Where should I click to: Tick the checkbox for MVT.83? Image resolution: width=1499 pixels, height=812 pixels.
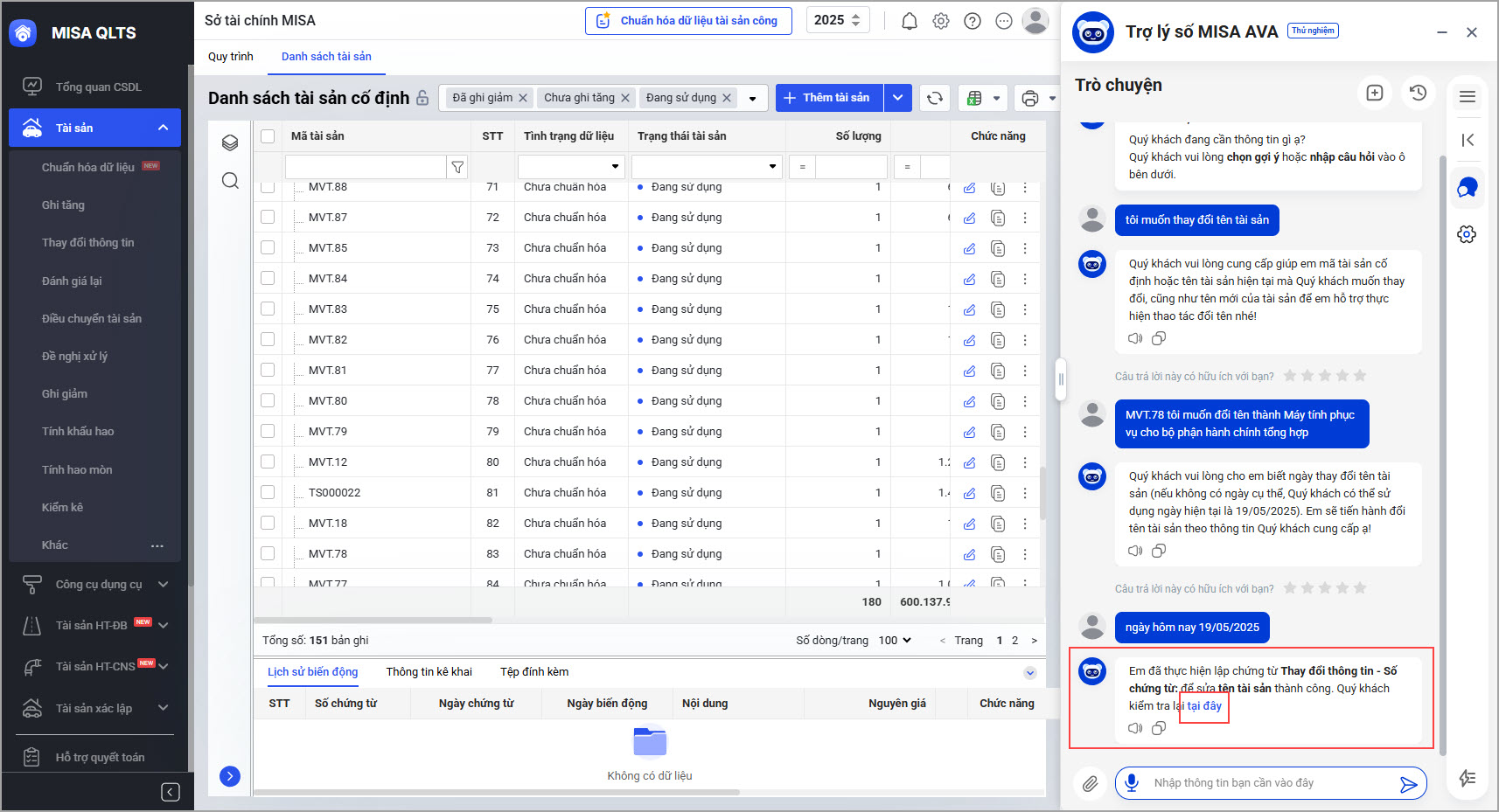(x=268, y=309)
